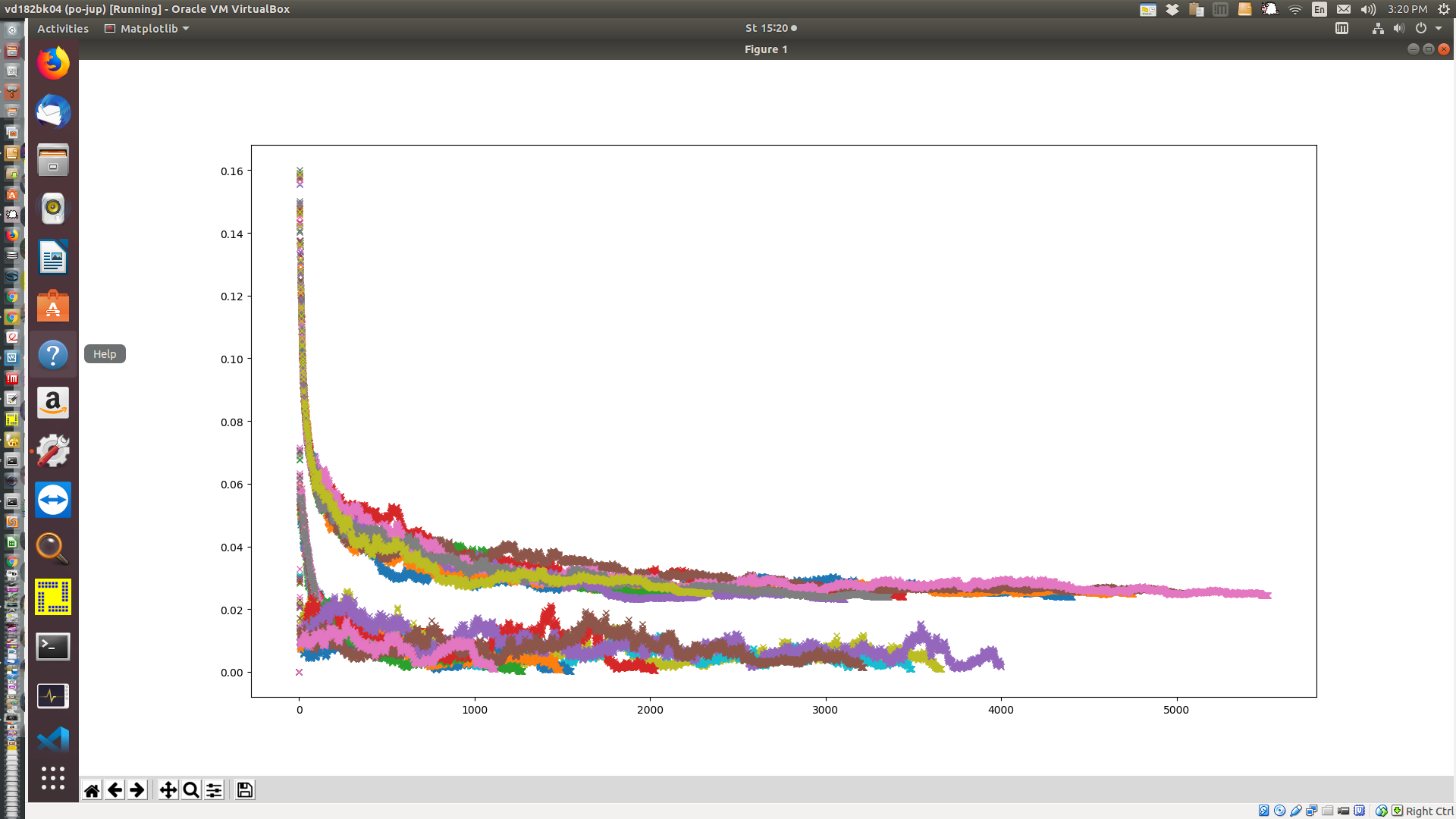Go back to the previous plot view
The height and width of the screenshot is (819, 1456).
click(x=115, y=790)
